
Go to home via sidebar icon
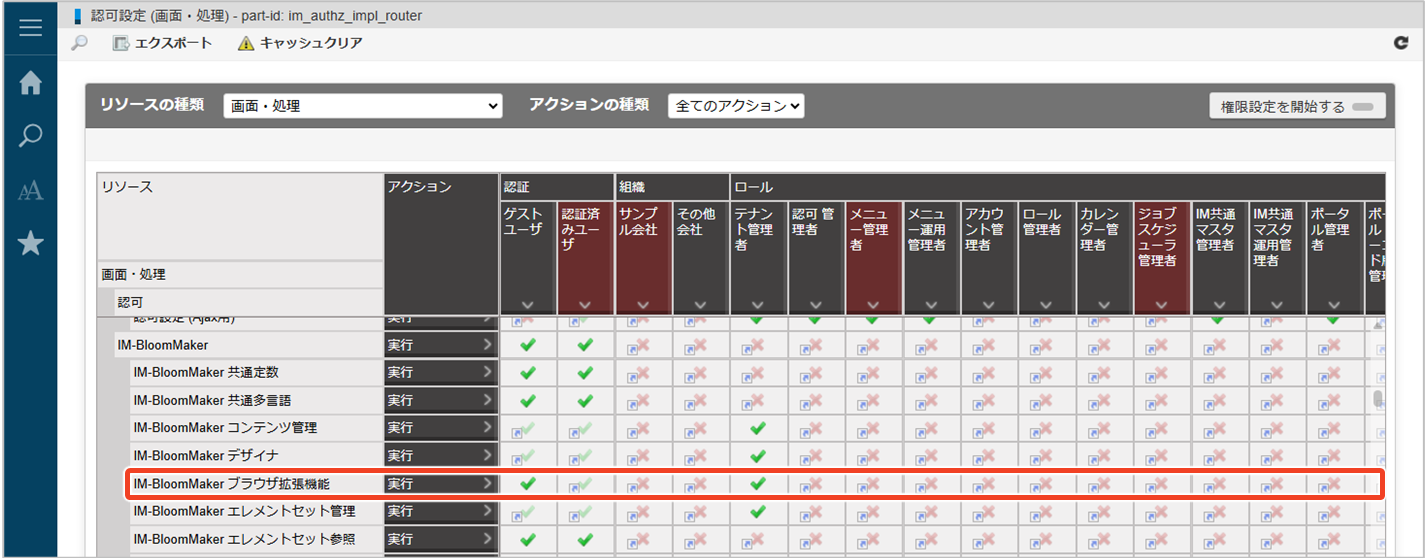coord(30,83)
